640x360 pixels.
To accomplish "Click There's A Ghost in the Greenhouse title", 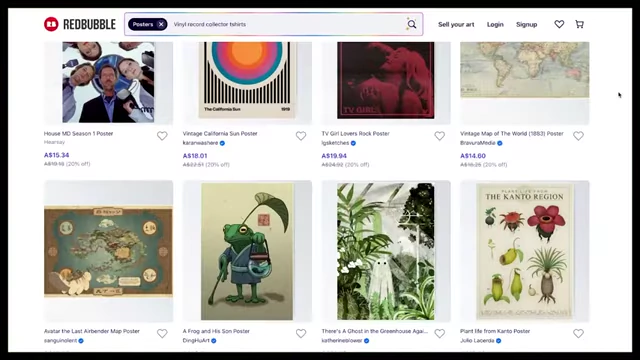I will click(x=375, y=331).
